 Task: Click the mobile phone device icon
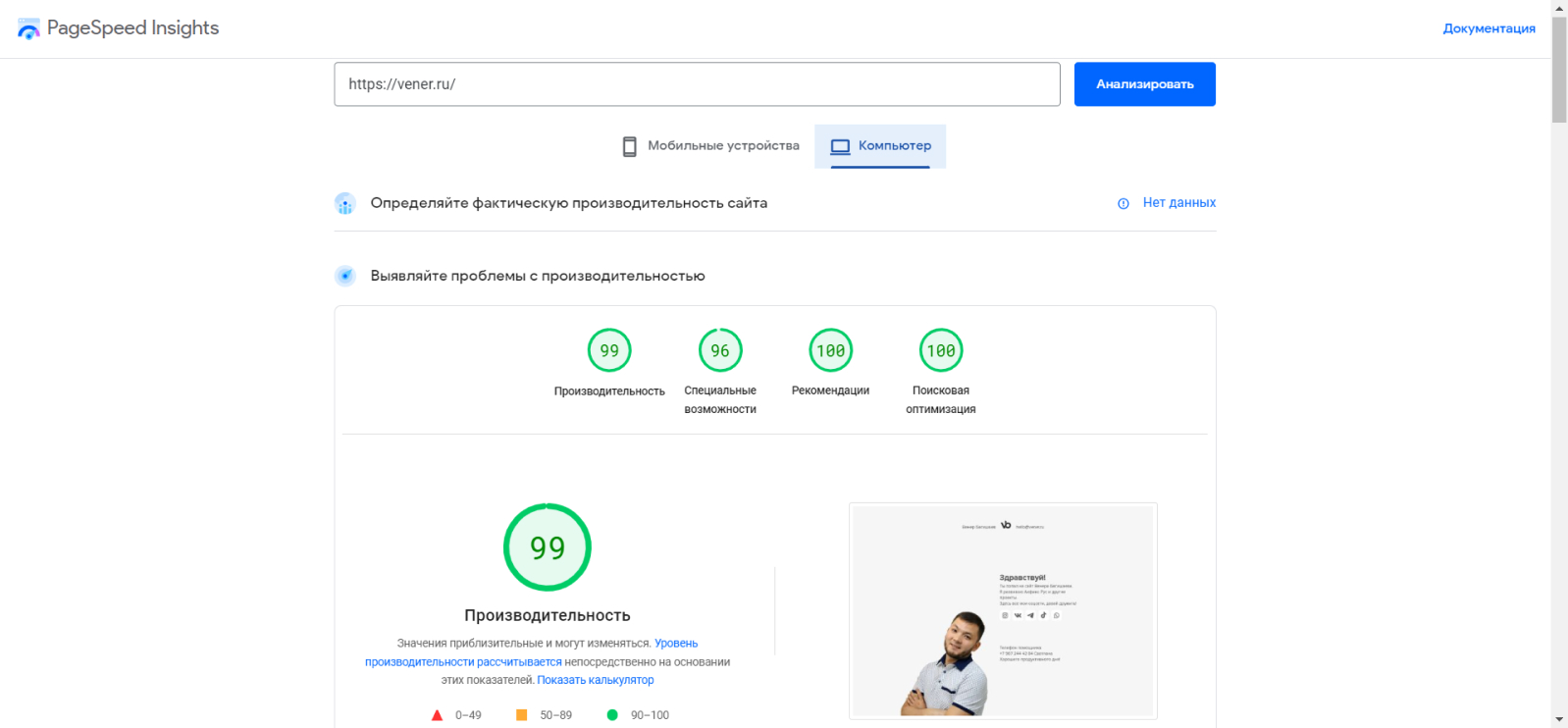click(630, 146)
